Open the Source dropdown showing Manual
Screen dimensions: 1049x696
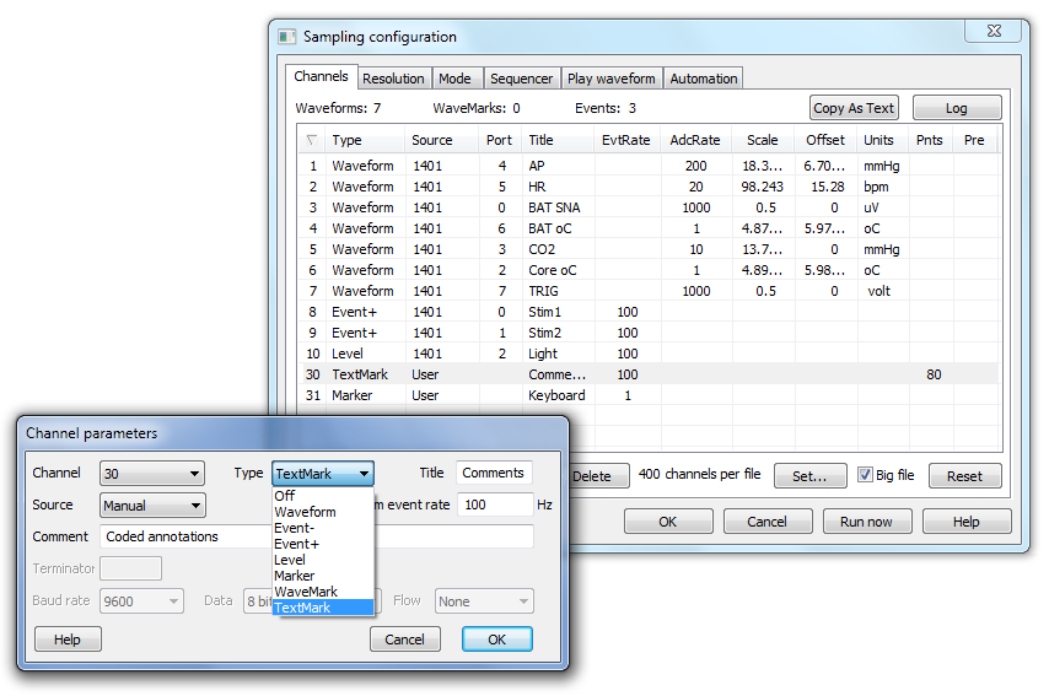(152, 505)
